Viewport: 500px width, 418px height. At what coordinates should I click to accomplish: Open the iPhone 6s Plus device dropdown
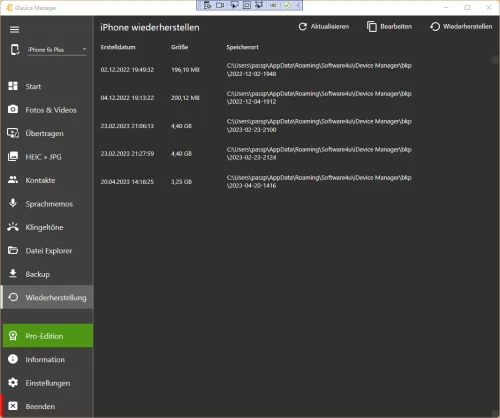(57, 50)
